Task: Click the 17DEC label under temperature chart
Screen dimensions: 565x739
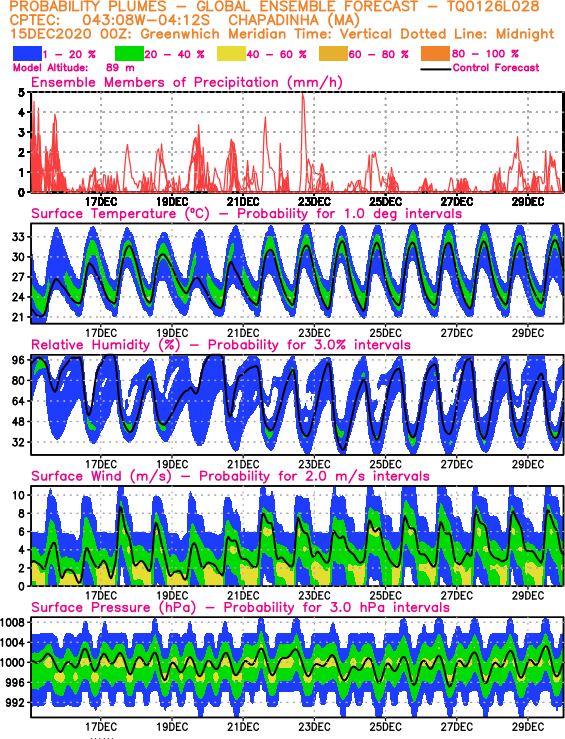Action: pos(101,333)
